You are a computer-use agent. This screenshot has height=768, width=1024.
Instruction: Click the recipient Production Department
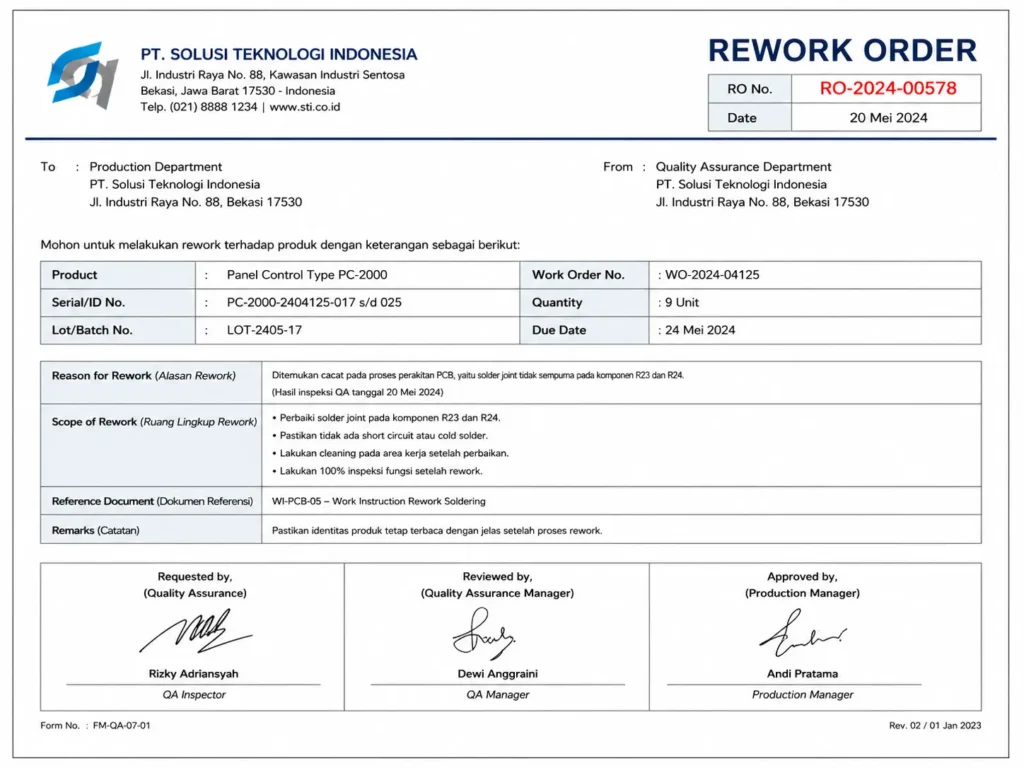coord(155,167)
